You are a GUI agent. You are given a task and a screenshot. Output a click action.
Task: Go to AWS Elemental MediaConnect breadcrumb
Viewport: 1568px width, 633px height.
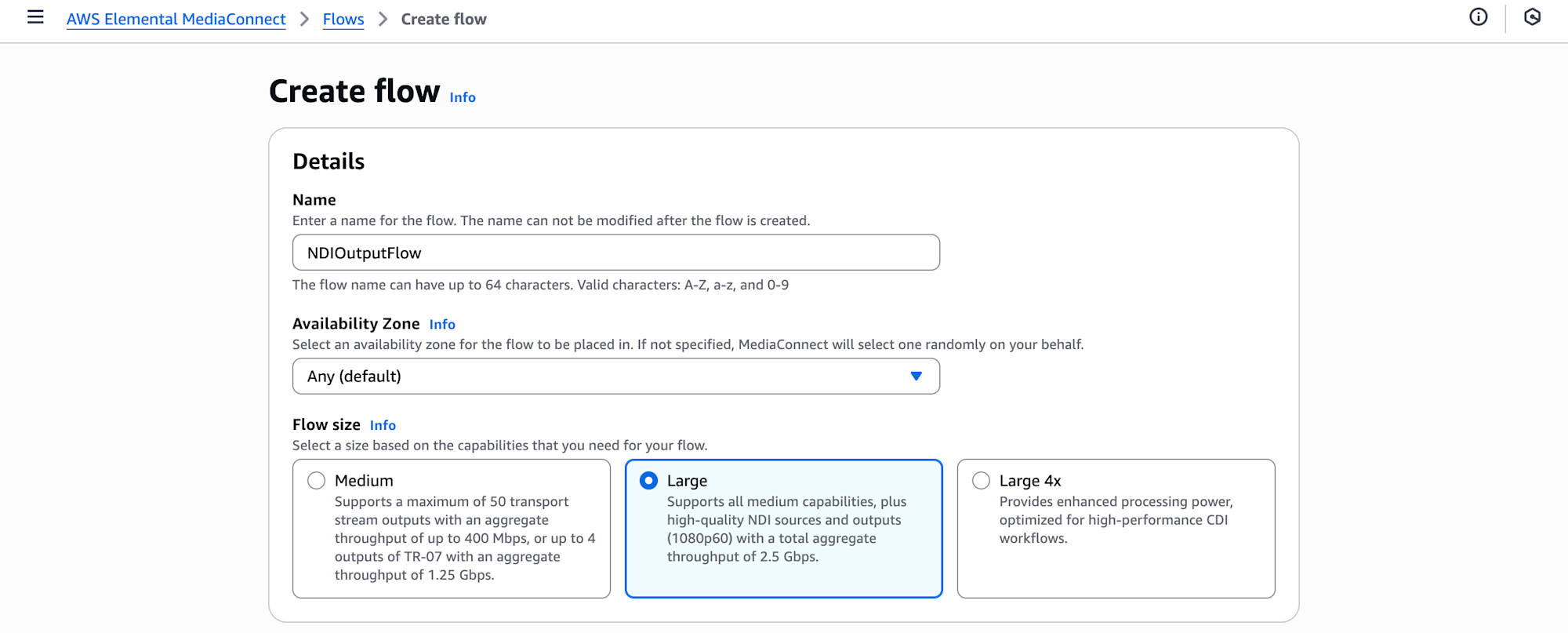pyautogui.click(x=176, y=19)
